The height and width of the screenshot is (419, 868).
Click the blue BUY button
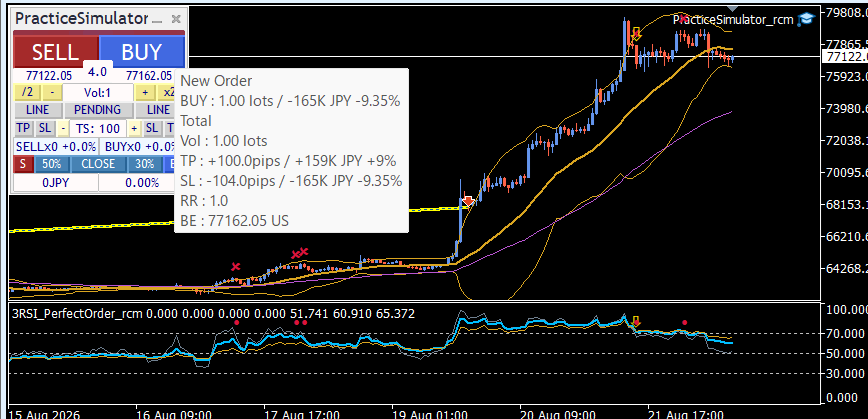pos(142,51)
